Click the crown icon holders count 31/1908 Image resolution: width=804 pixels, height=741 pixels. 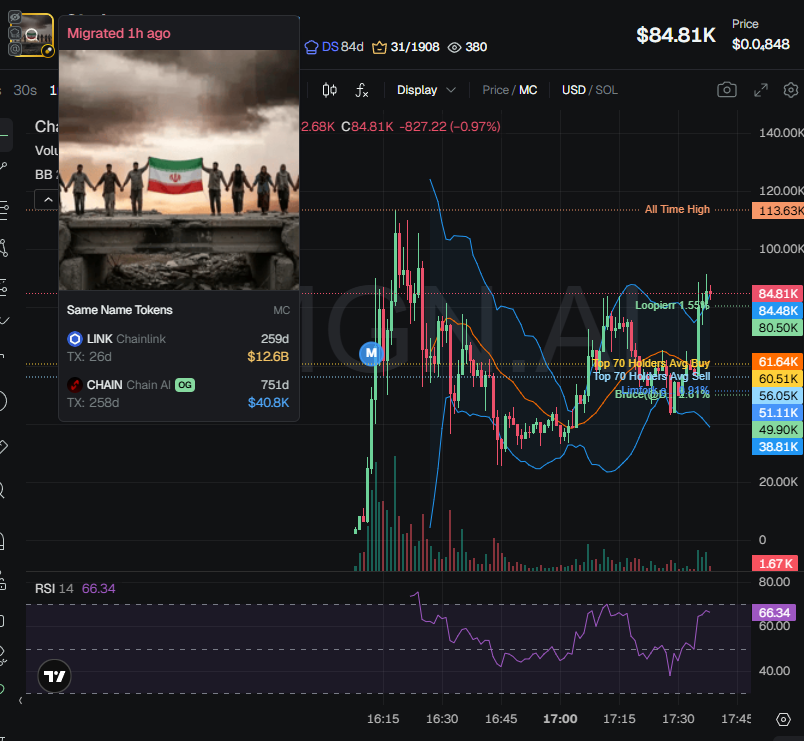[406, 47]
